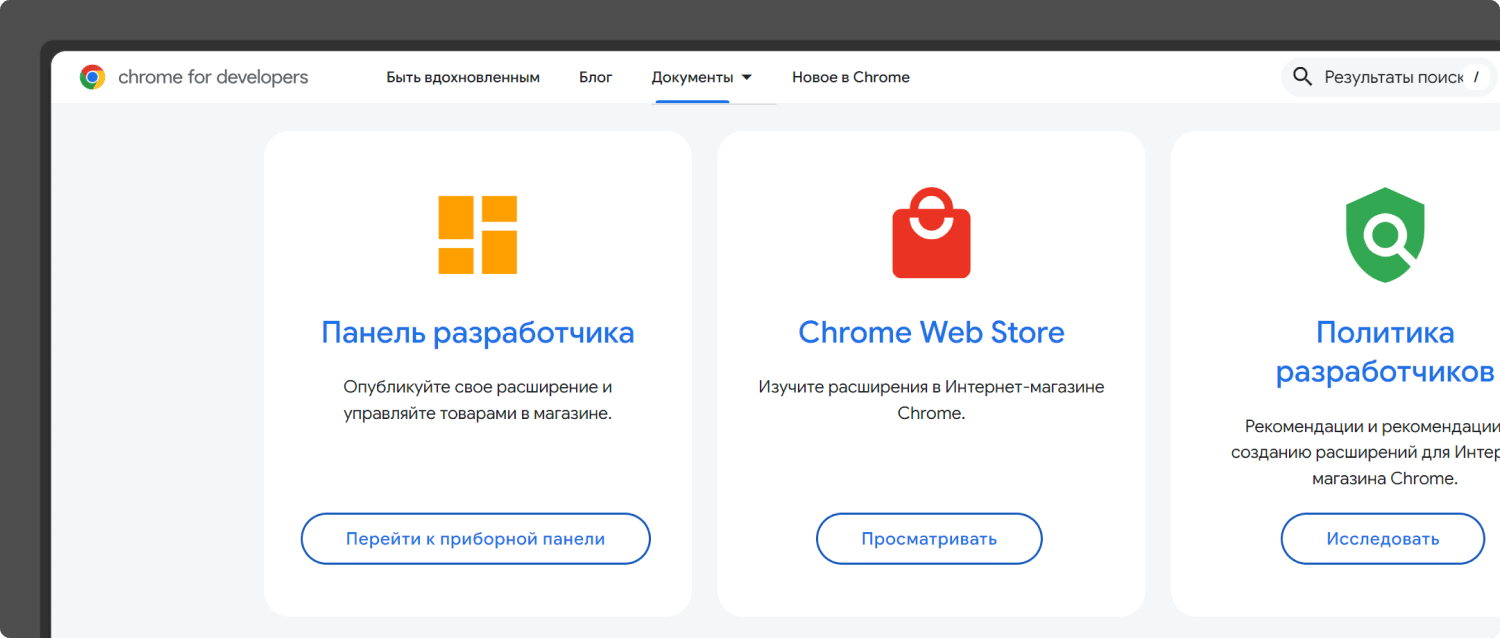Expand the Документы dropdown arrow
The image size is (1500, 638).
746,77
